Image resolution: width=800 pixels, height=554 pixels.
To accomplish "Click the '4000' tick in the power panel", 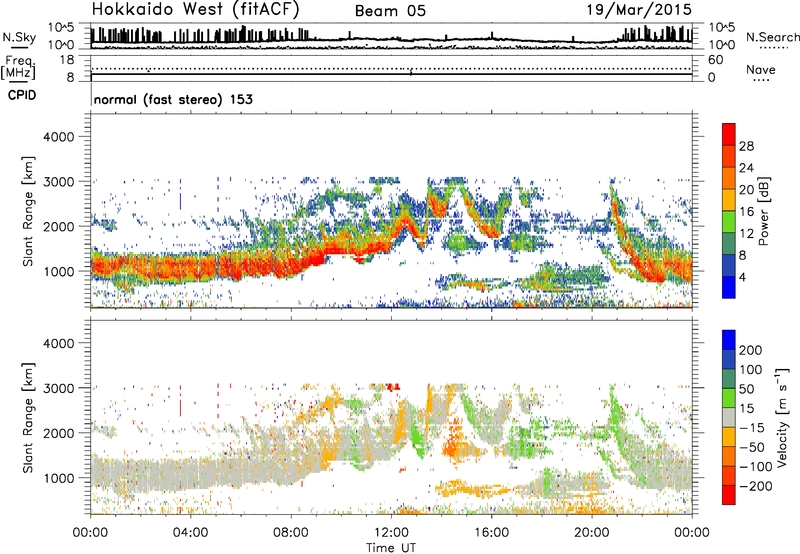I will 58,137.
